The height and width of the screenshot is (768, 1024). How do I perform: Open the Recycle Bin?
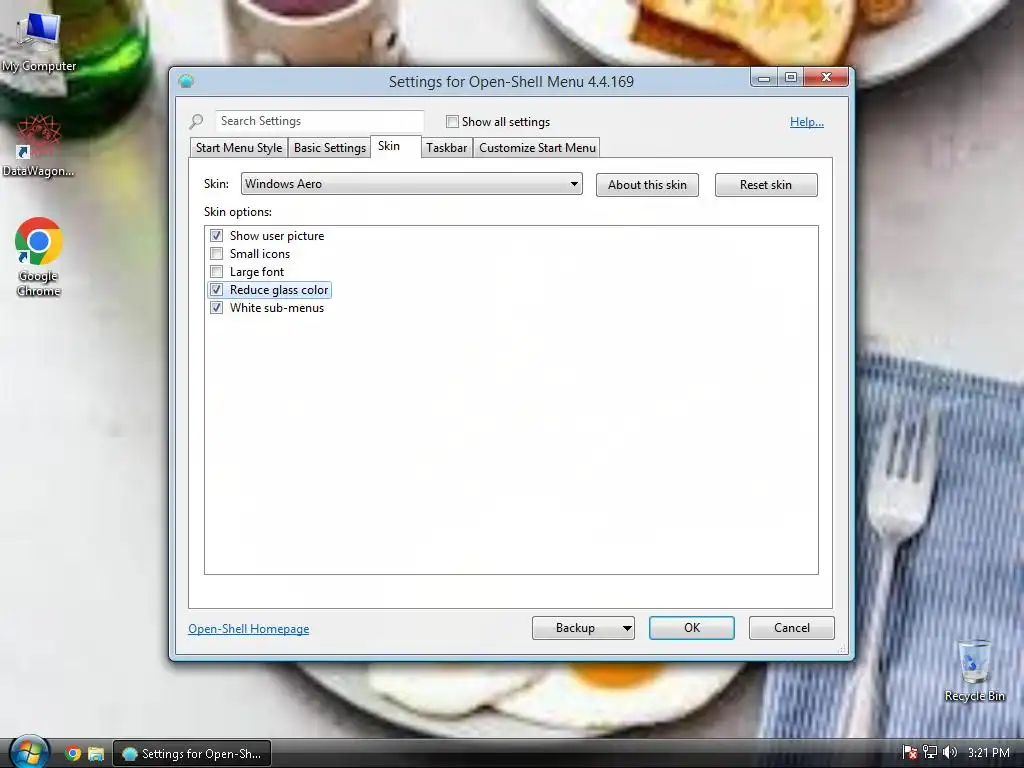pos(974,671)
